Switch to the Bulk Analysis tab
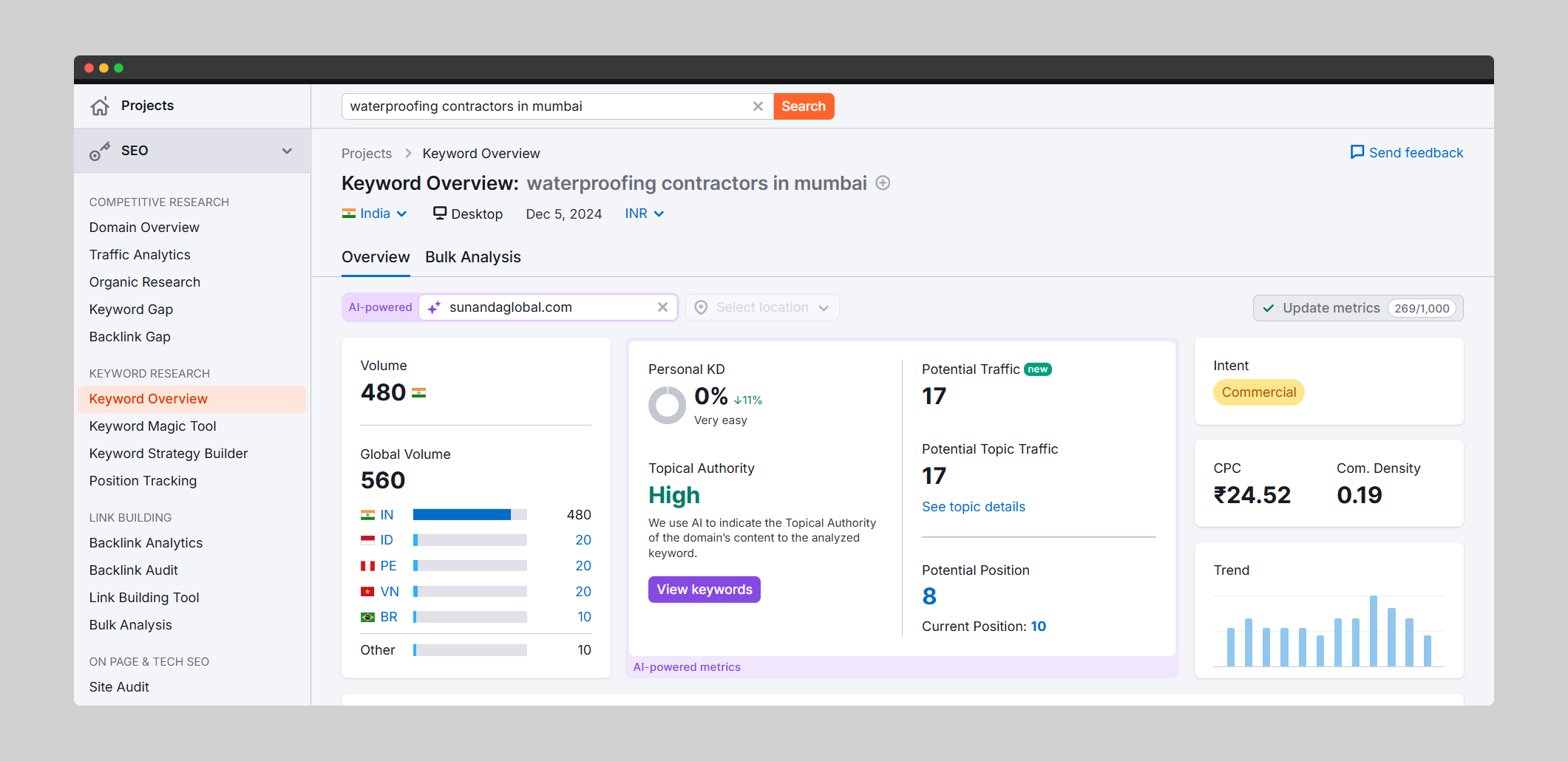 click(x=472, y=257)
